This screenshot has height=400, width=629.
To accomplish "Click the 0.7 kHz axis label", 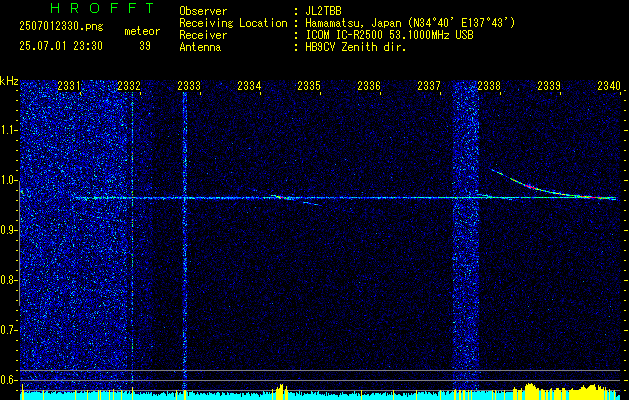I will pos(9,330).
